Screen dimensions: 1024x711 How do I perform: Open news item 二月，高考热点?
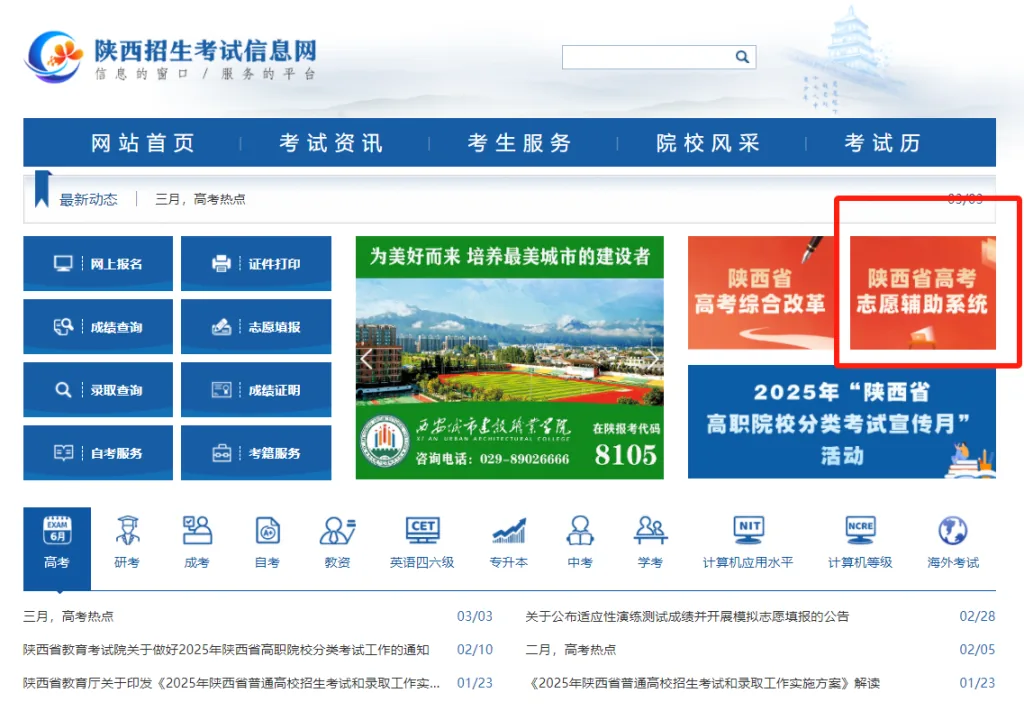point(571,649)
